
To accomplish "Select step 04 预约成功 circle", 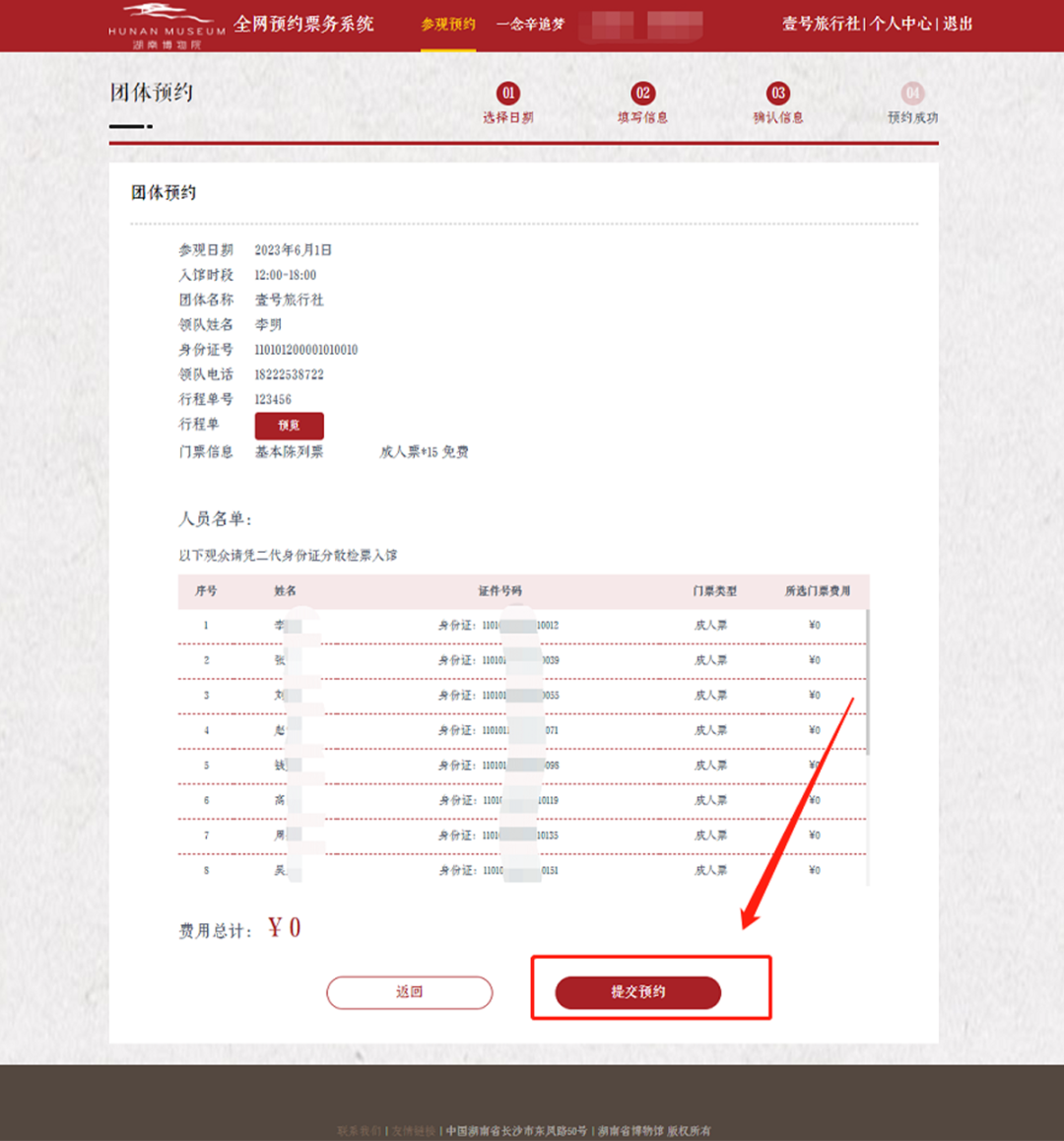I will 912,94.
